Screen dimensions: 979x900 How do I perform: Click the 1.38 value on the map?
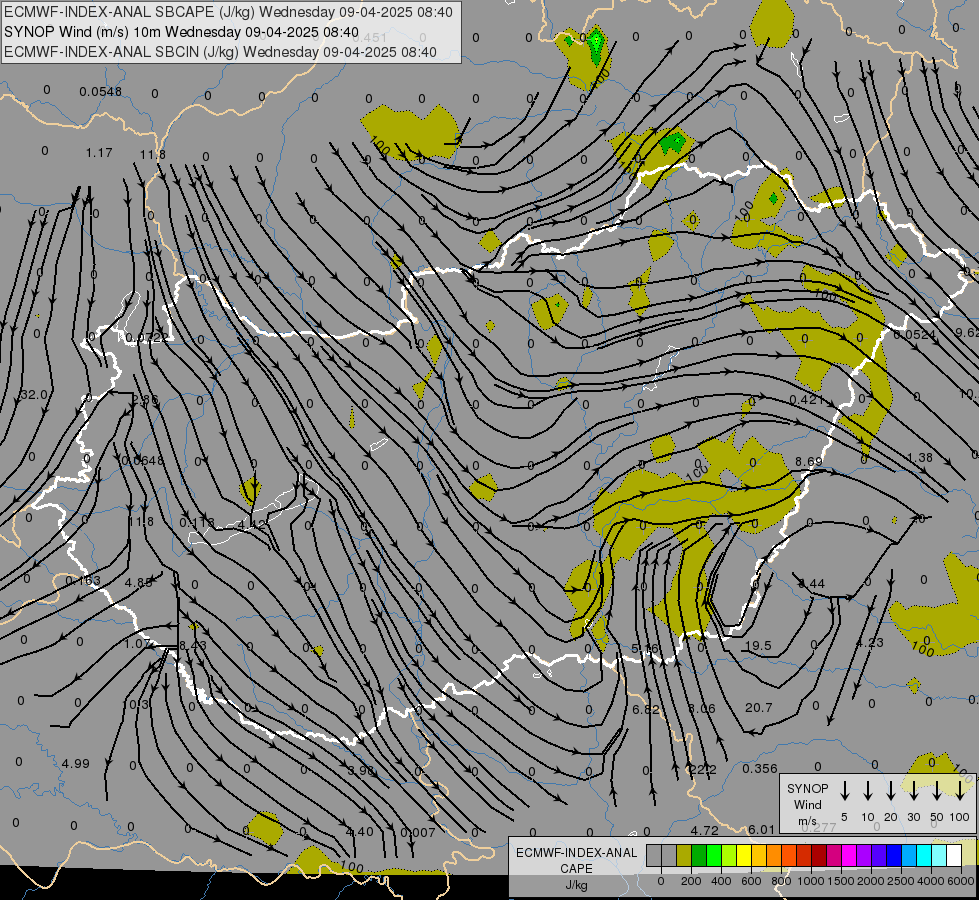[x=920, y=457]
